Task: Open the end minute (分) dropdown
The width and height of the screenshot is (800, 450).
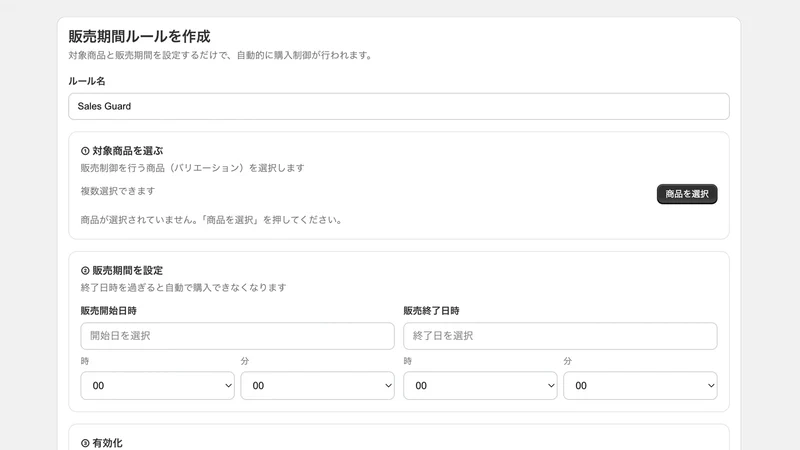Action: pos(640,386)
